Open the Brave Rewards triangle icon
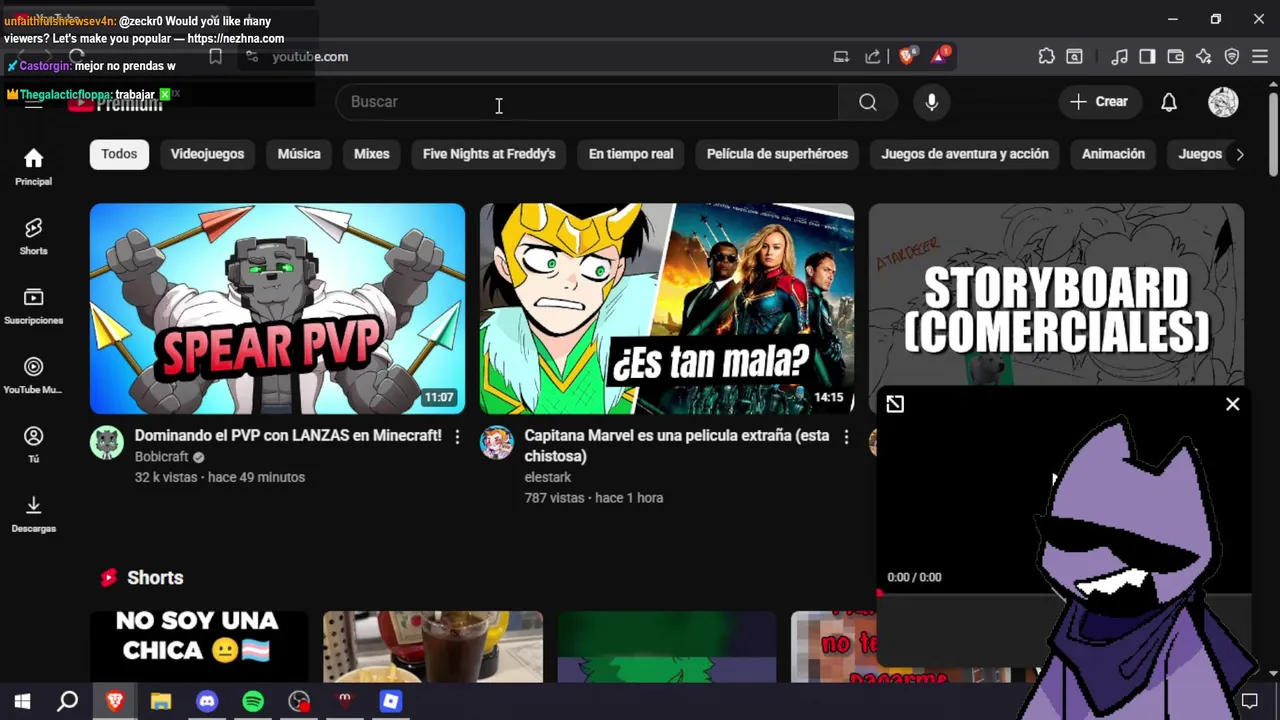This screenshot has width=1280, height=720. click(940, 57)
